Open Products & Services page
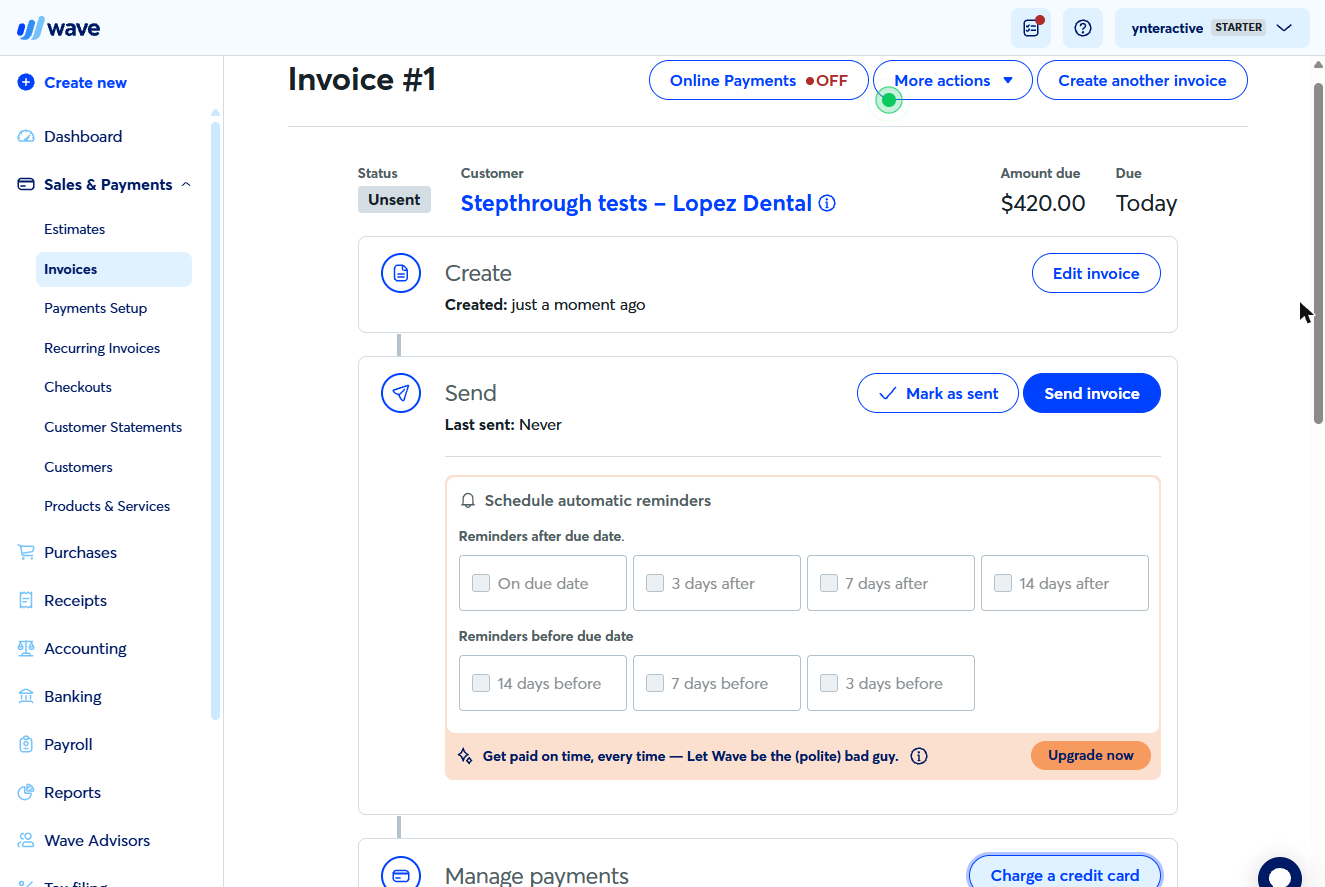This screenshot has width=1325, height=887. pyautogui.click(x=107, y=506)
